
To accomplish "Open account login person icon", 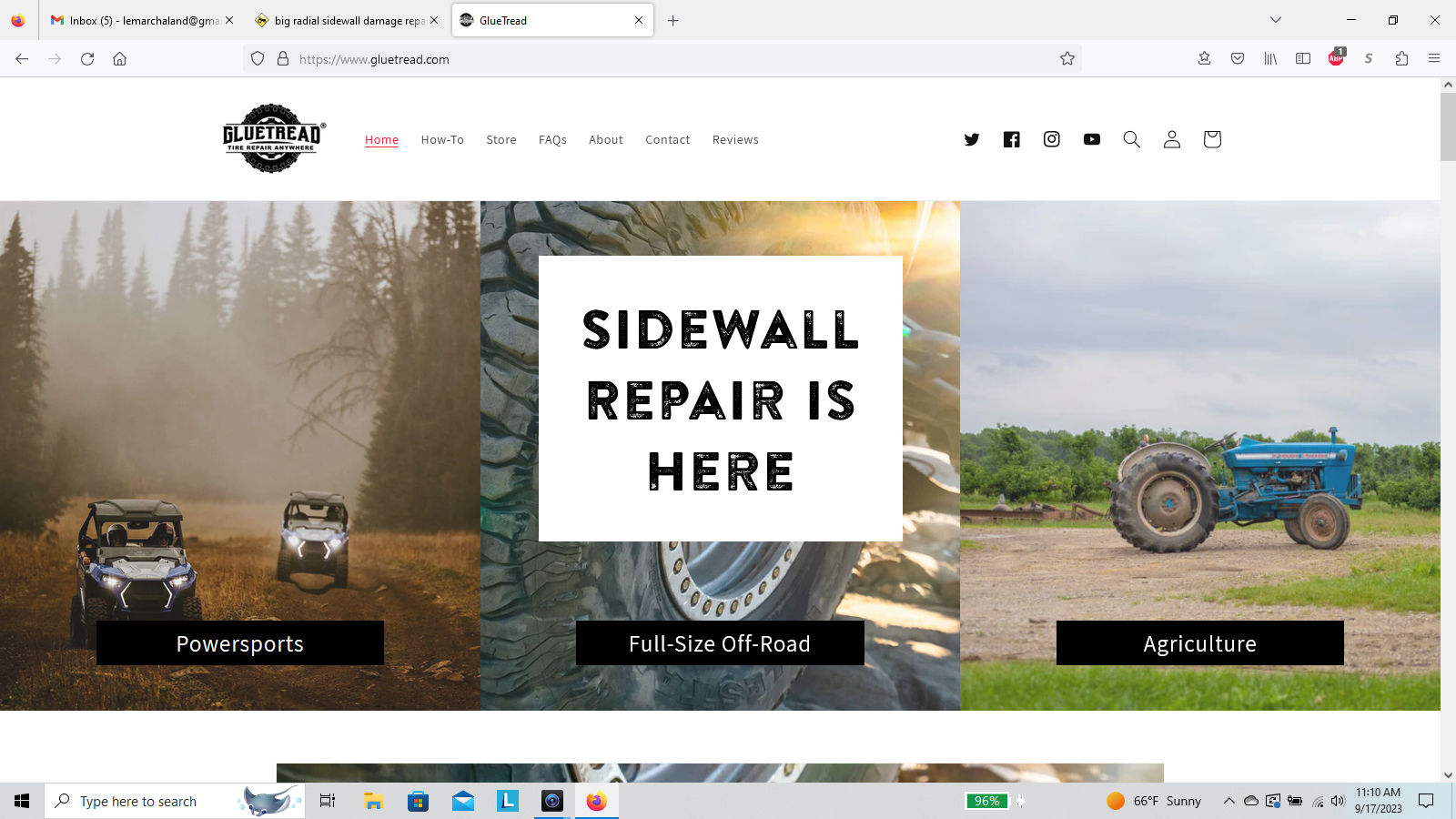I will point(1172,139).
